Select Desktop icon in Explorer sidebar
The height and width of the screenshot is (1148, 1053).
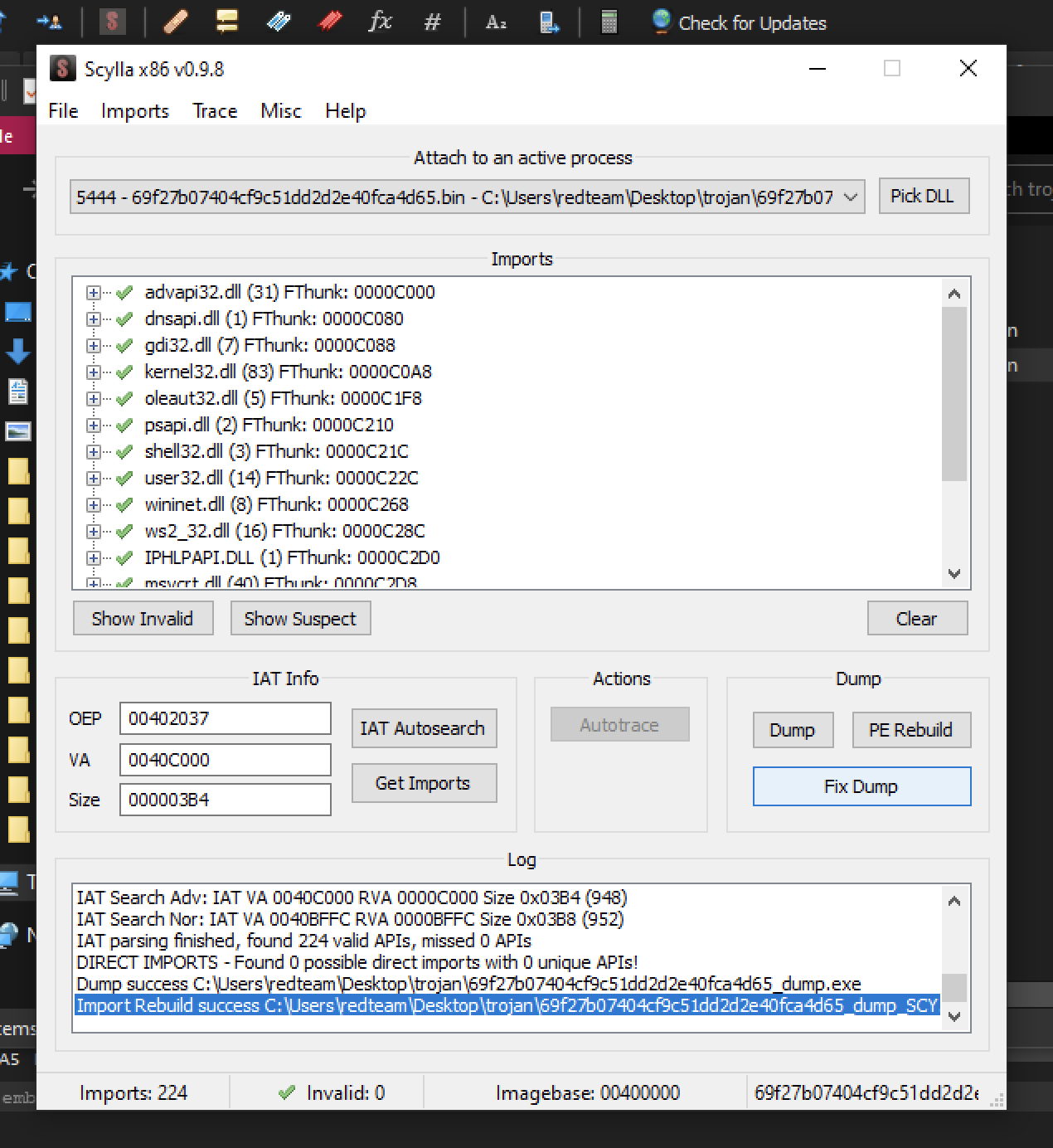(x=17, y=312)
